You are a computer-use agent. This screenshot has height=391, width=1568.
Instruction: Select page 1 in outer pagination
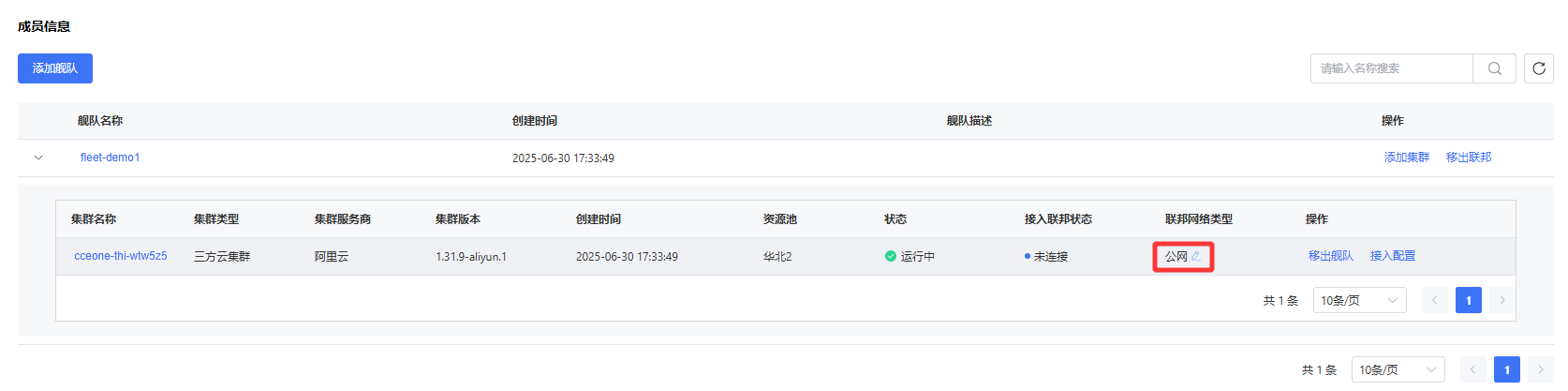[x=1507, y=369]
